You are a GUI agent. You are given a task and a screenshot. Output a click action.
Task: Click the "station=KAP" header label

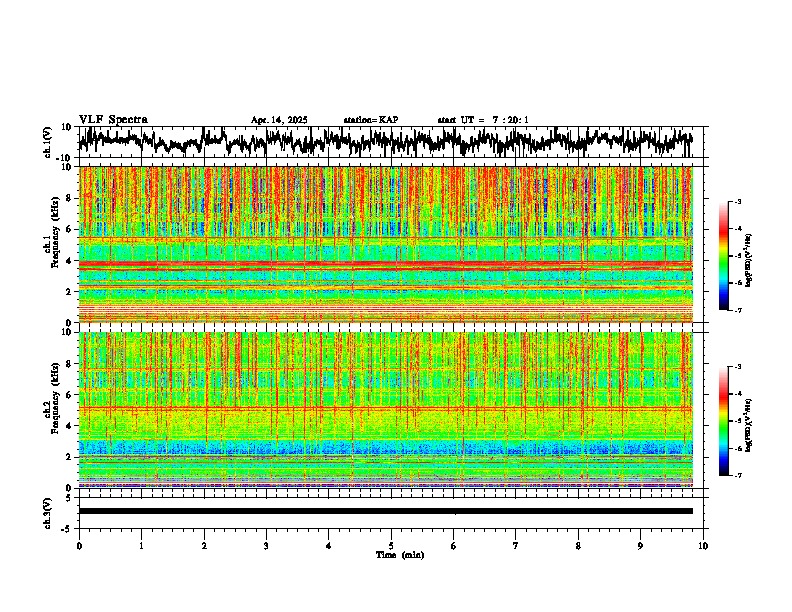(x=371, y=120)
